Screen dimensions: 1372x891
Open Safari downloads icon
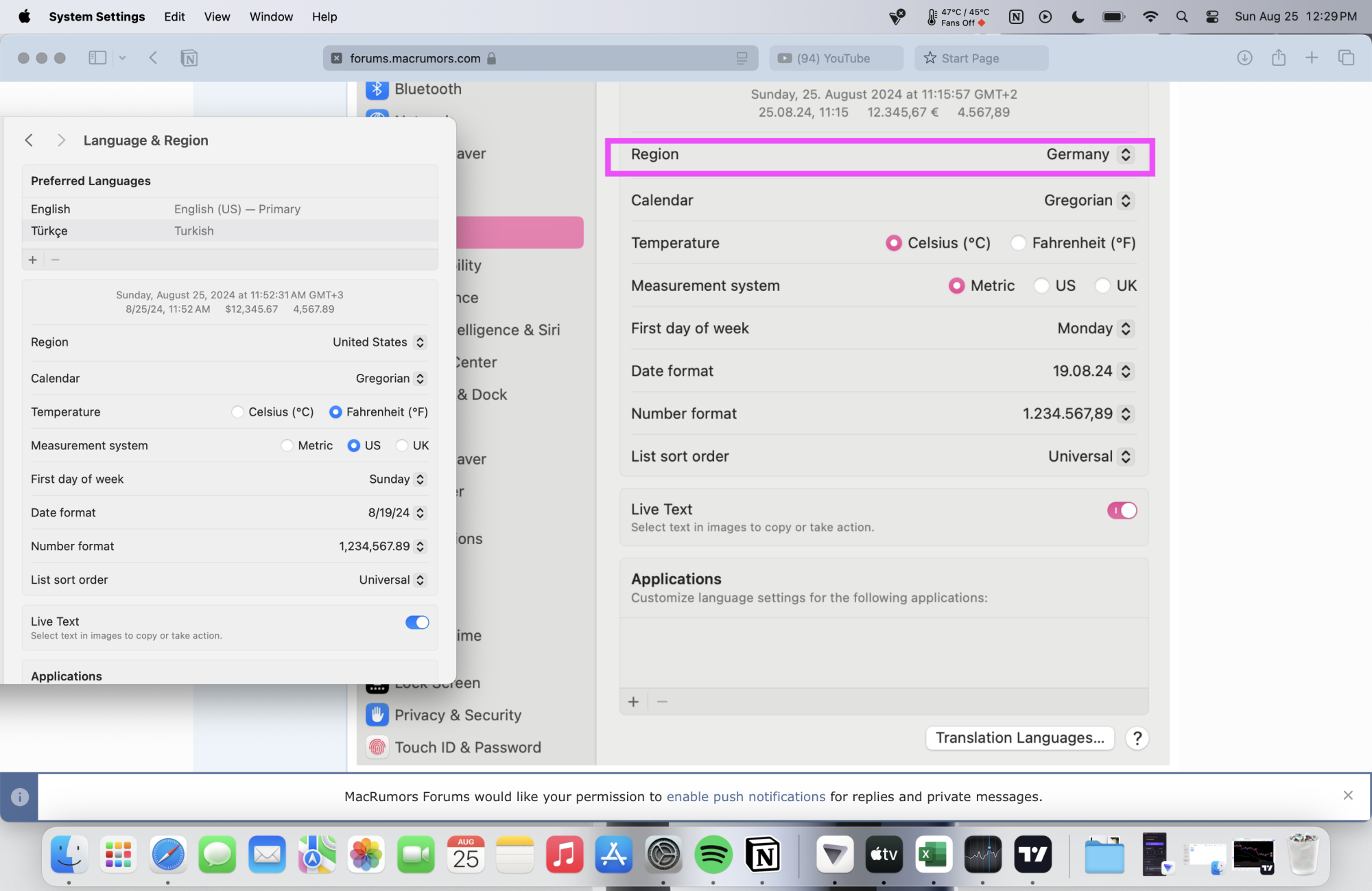pos(1244,58)
